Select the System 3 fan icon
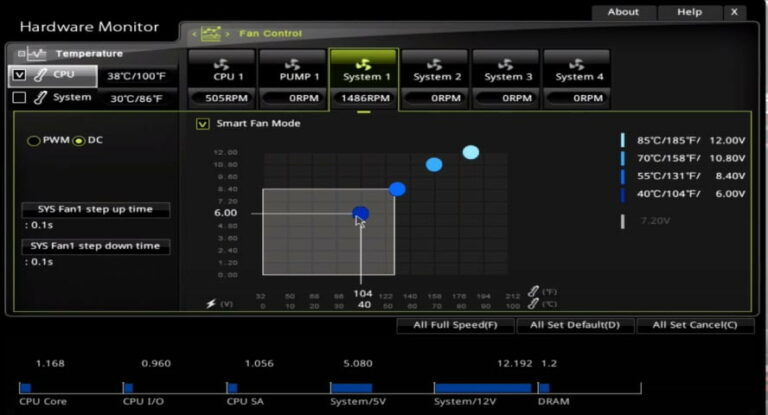 [x=504, y=63]
